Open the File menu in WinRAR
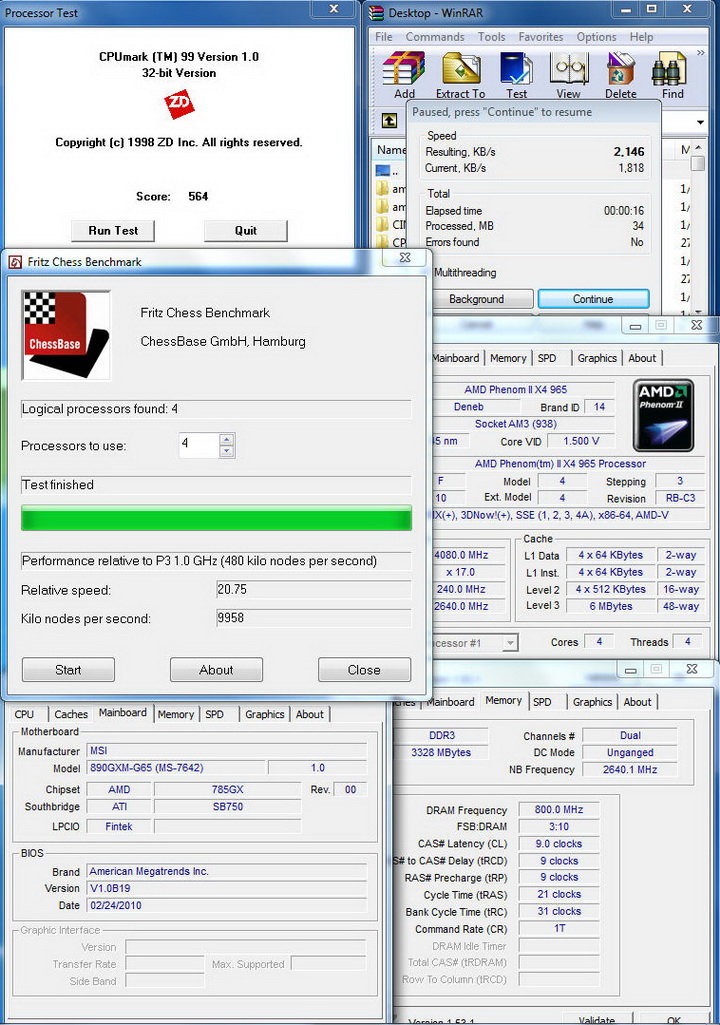This screenshot has height=1025, width=720. coord(384,37)
